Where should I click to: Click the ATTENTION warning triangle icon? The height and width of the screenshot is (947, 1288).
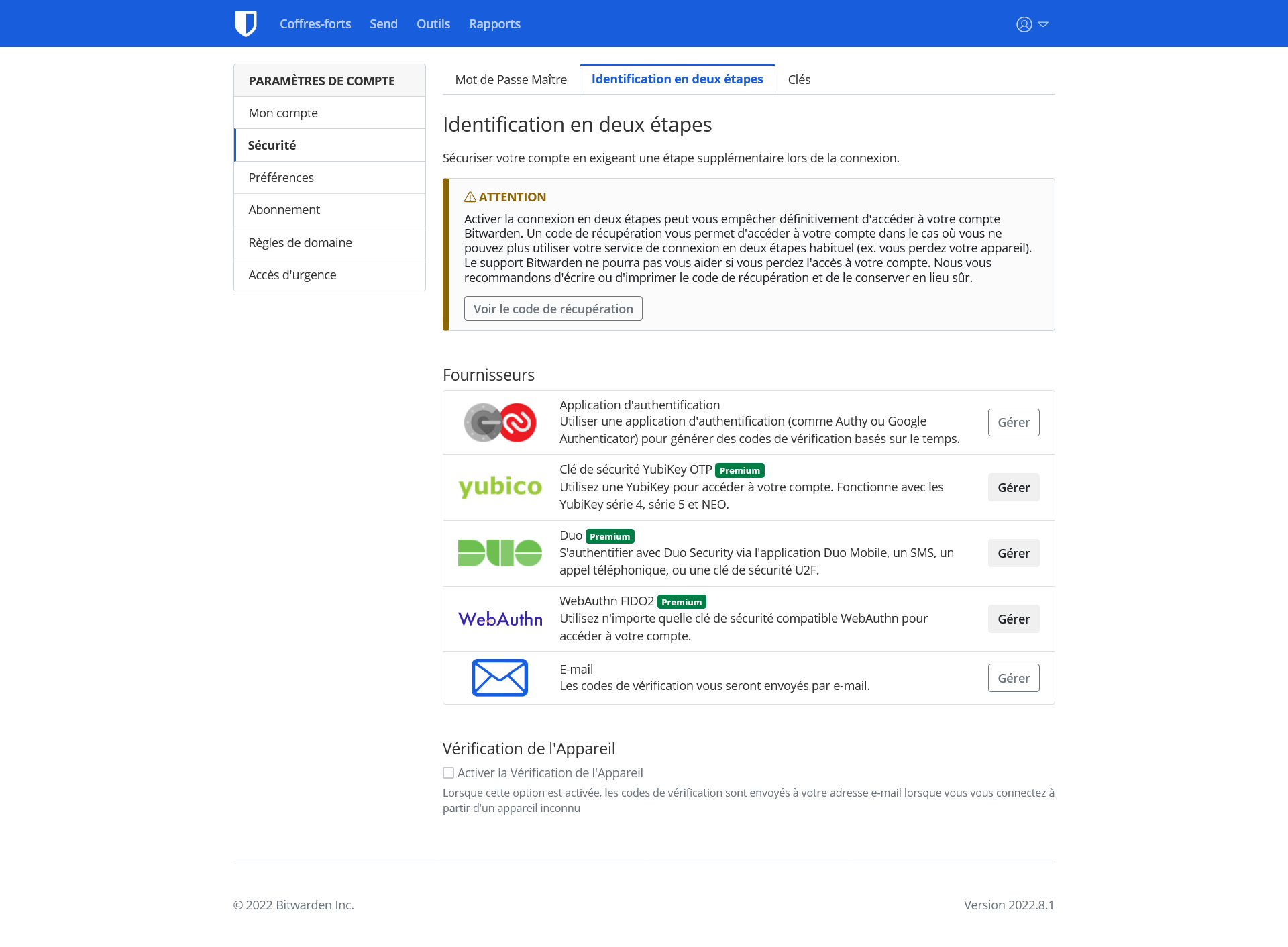[x=470, y=197]
